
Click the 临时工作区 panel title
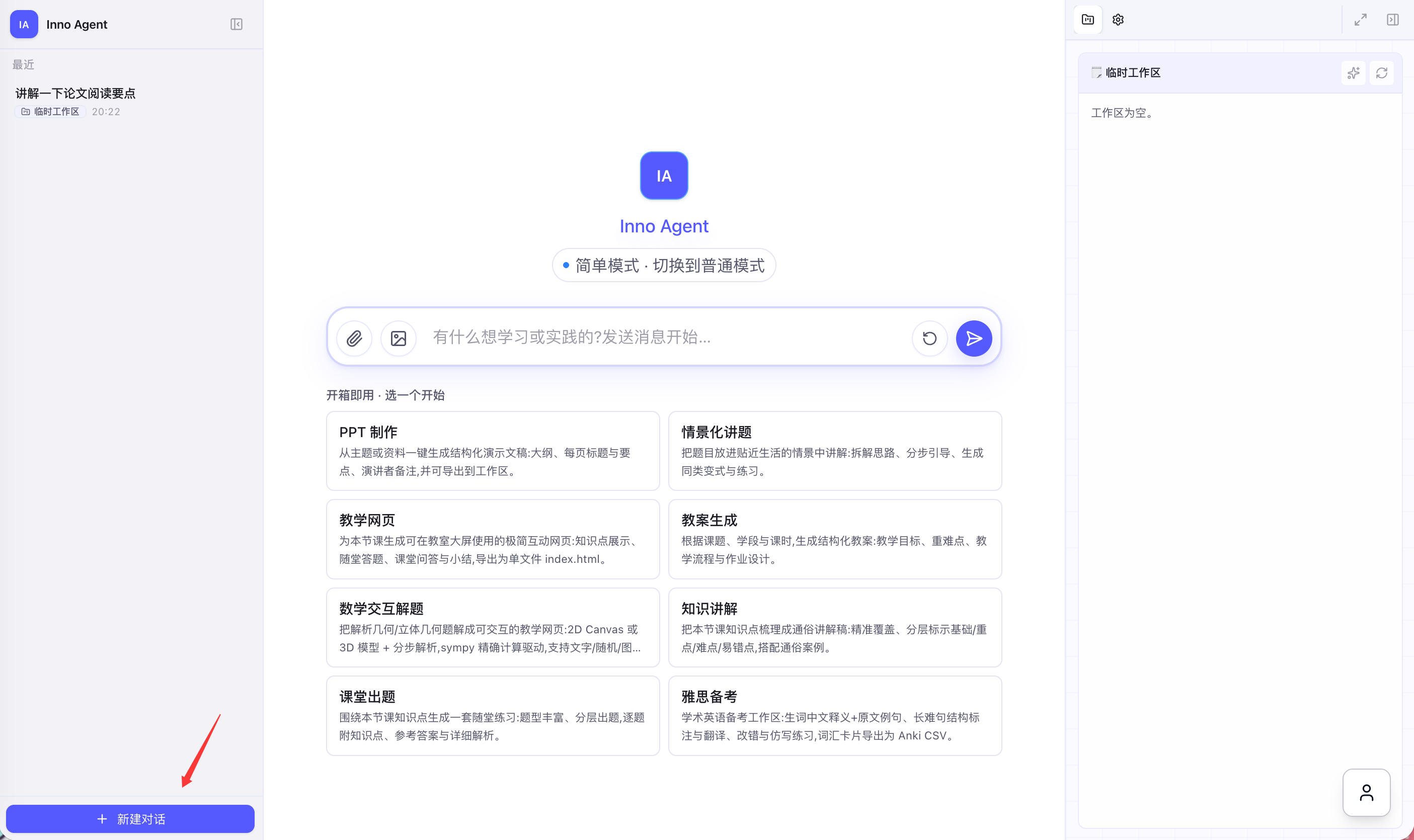tap(1133, 72)
